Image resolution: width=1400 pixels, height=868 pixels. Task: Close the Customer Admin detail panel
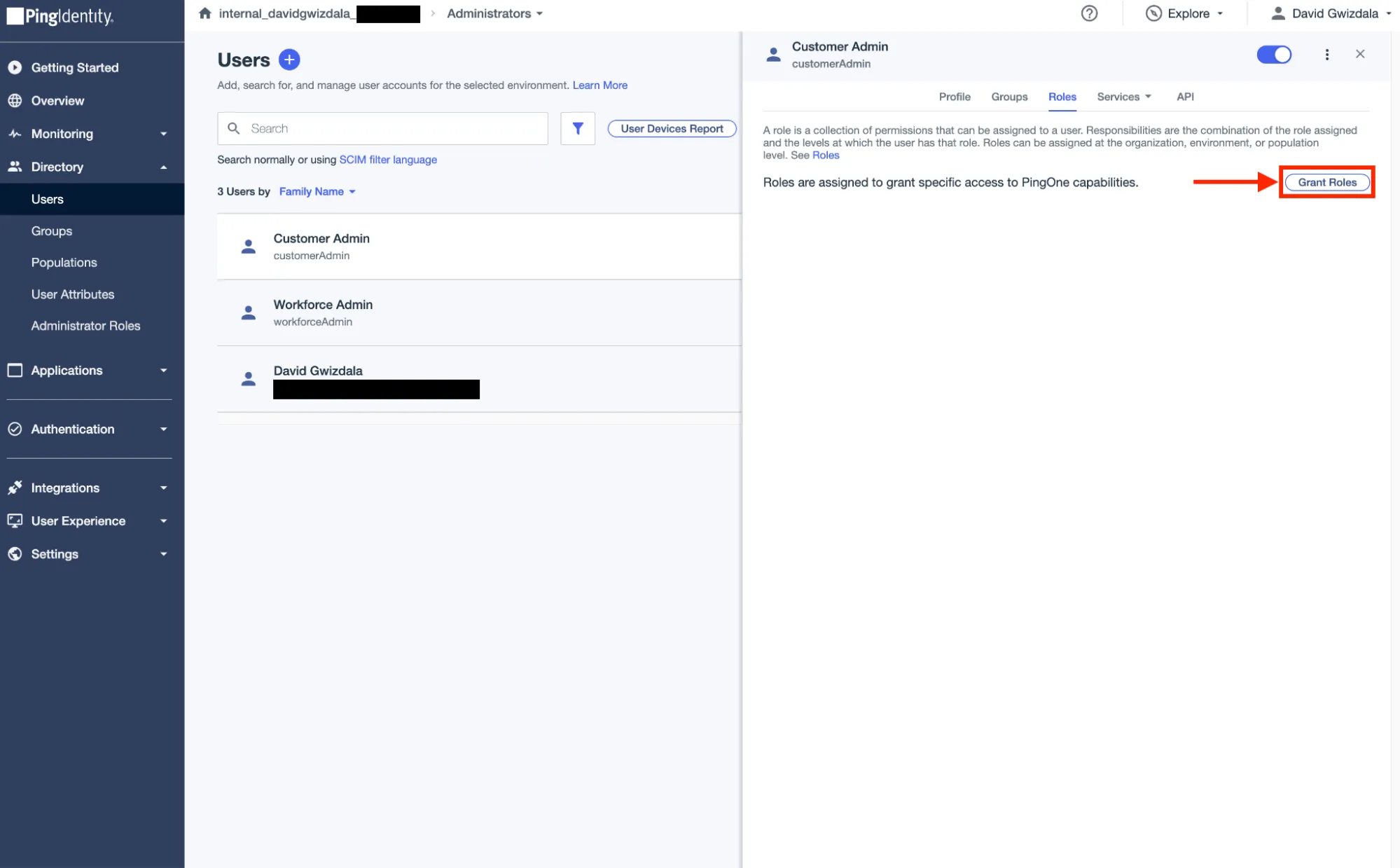pos(1360,54)
